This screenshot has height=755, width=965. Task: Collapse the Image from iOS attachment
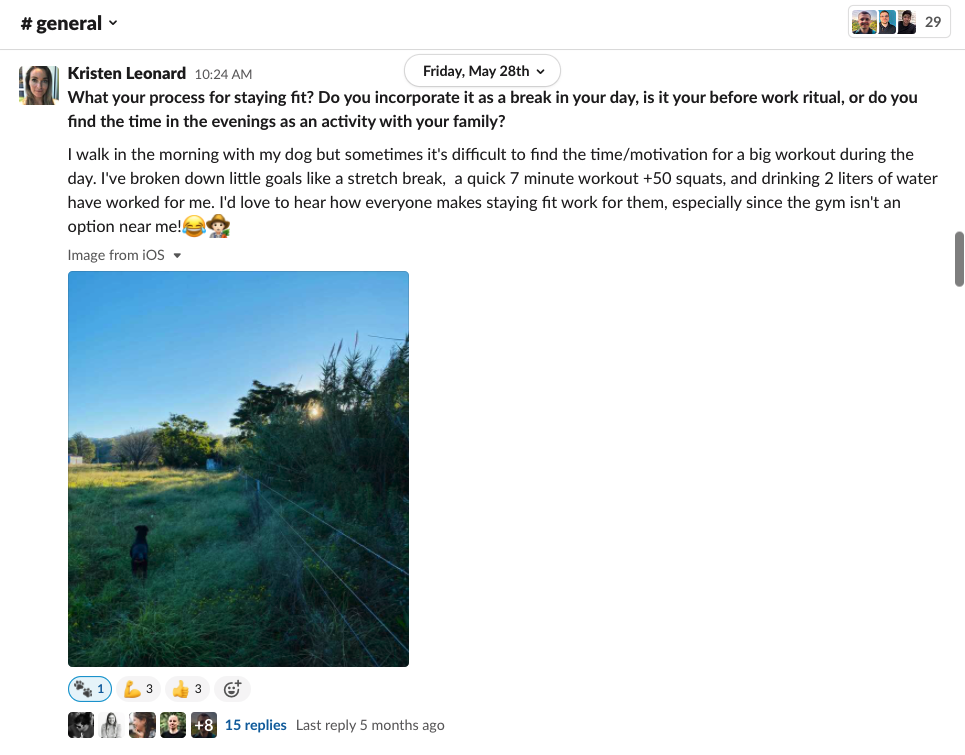(x=177, y=256)
